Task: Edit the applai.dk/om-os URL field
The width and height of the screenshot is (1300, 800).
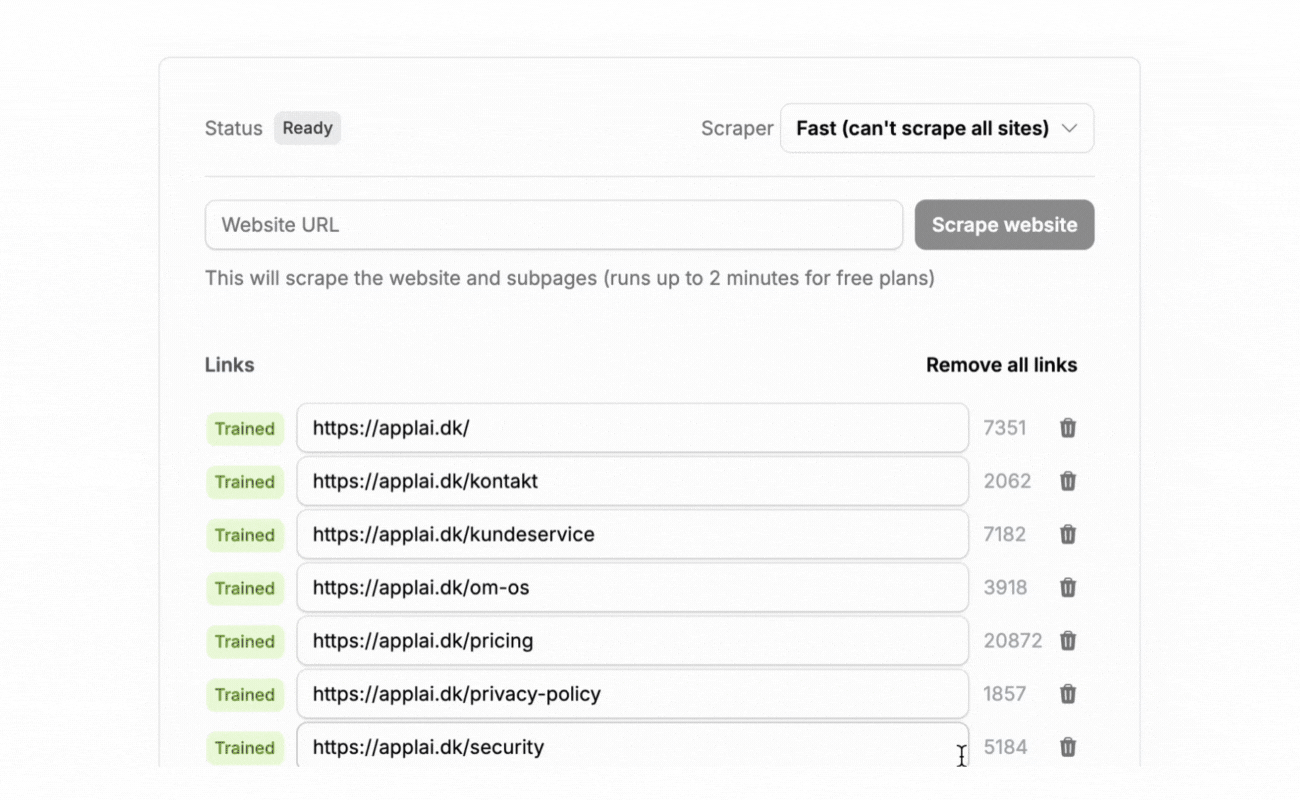Action: (x=632, y=587)
